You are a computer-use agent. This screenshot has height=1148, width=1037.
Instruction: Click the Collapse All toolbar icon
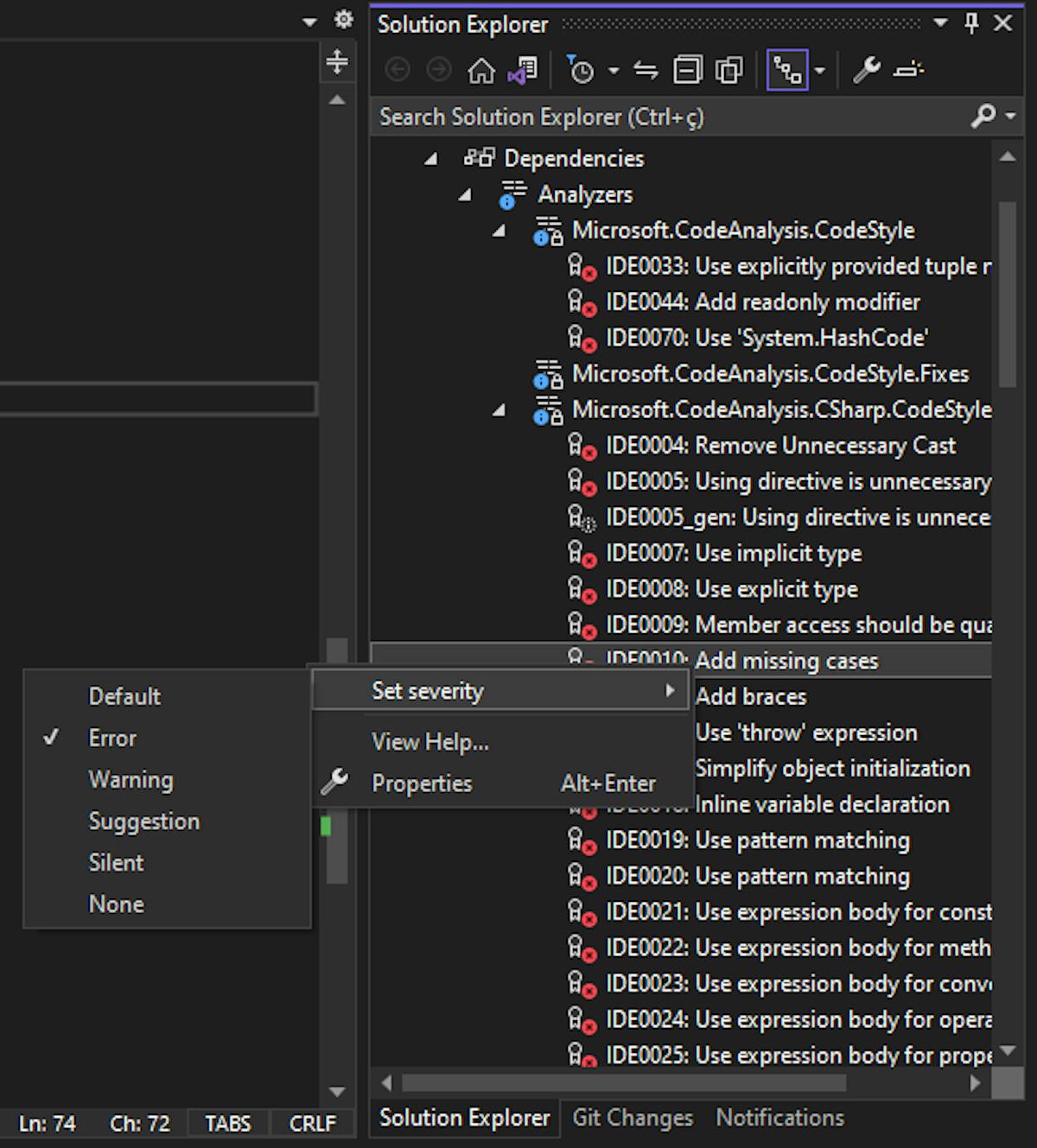pos(688,71)
